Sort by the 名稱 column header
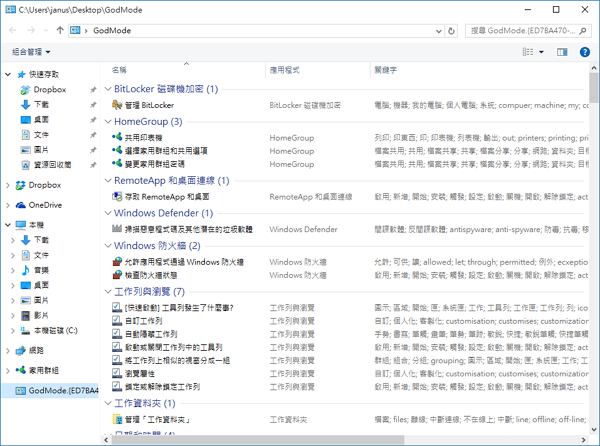The height and width of the screenshot is (446, 600). [119, 70]
